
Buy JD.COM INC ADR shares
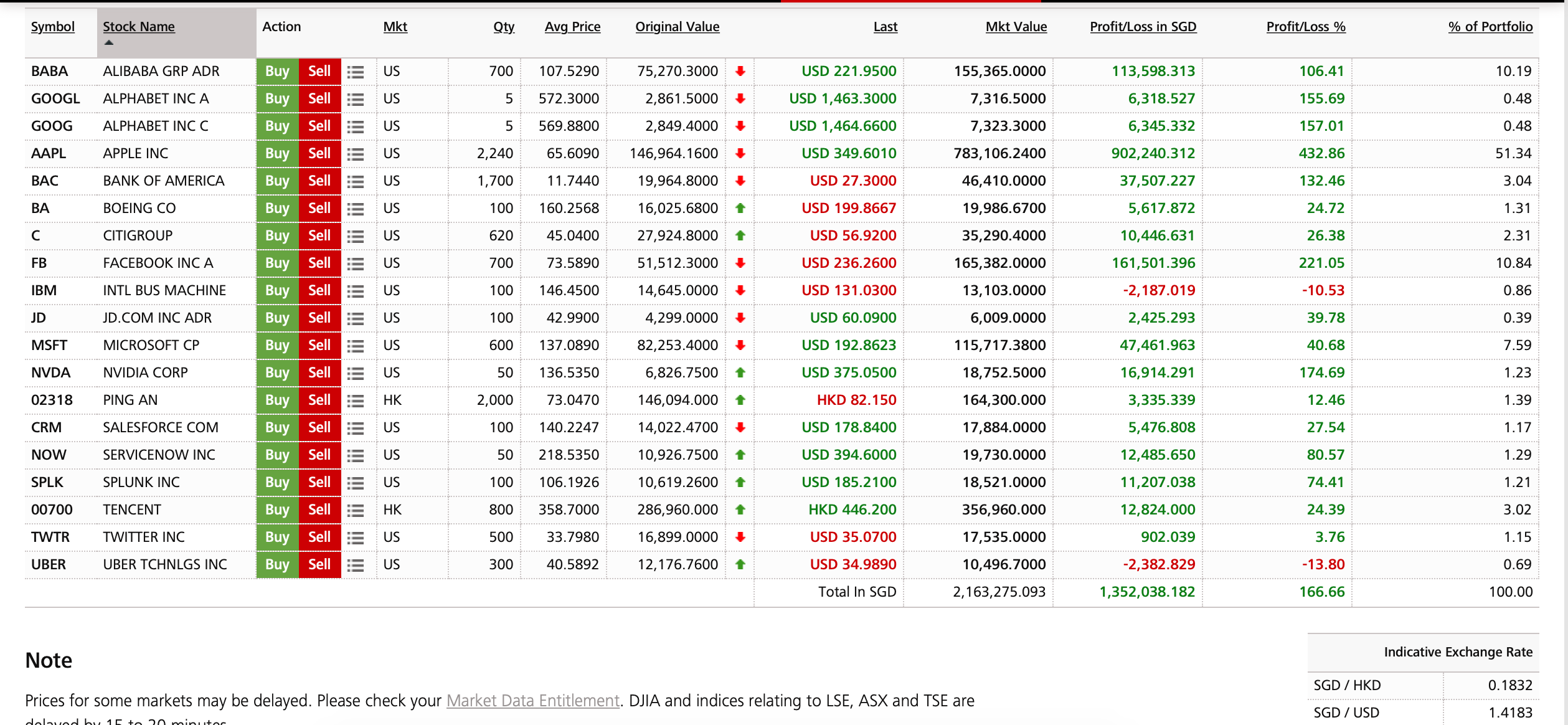point(278,318)
